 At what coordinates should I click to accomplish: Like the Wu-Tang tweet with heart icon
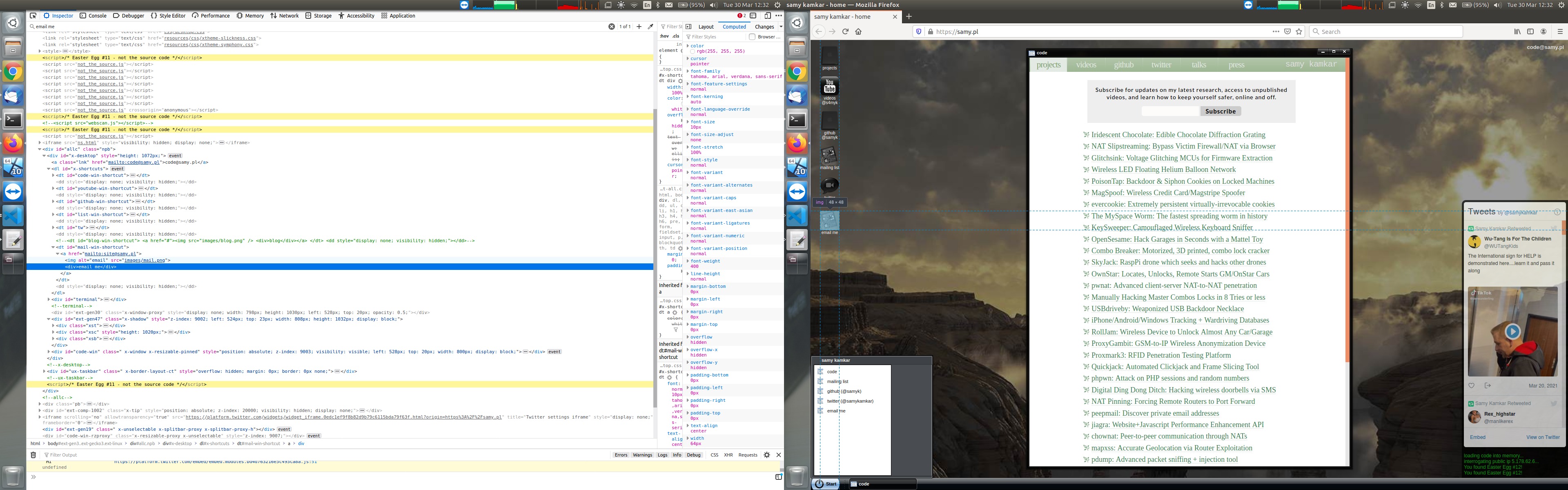click(x=1472, y=385)
